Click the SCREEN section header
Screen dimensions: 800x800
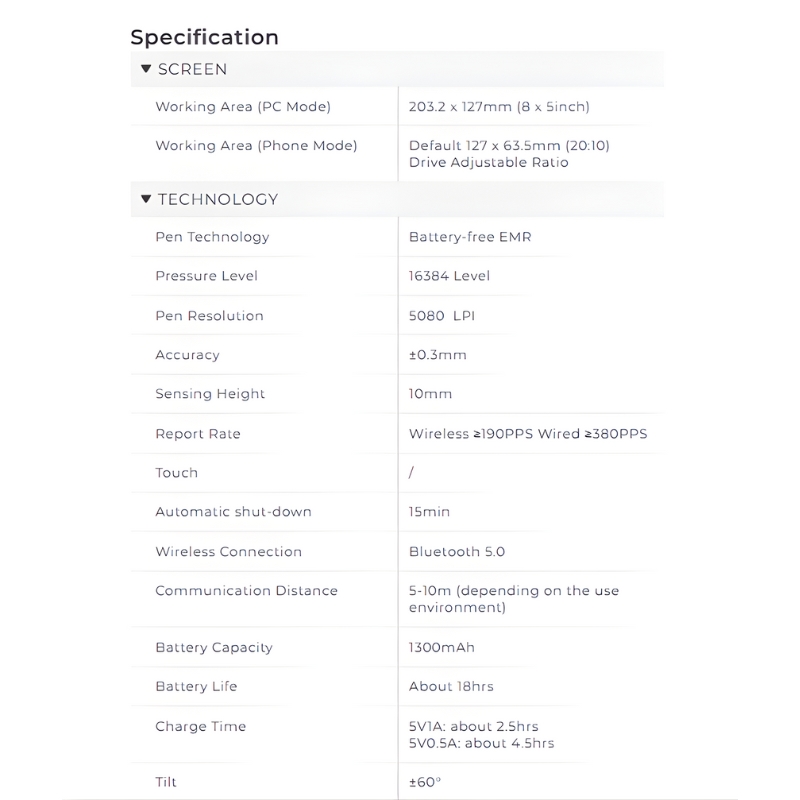[192, 69]
